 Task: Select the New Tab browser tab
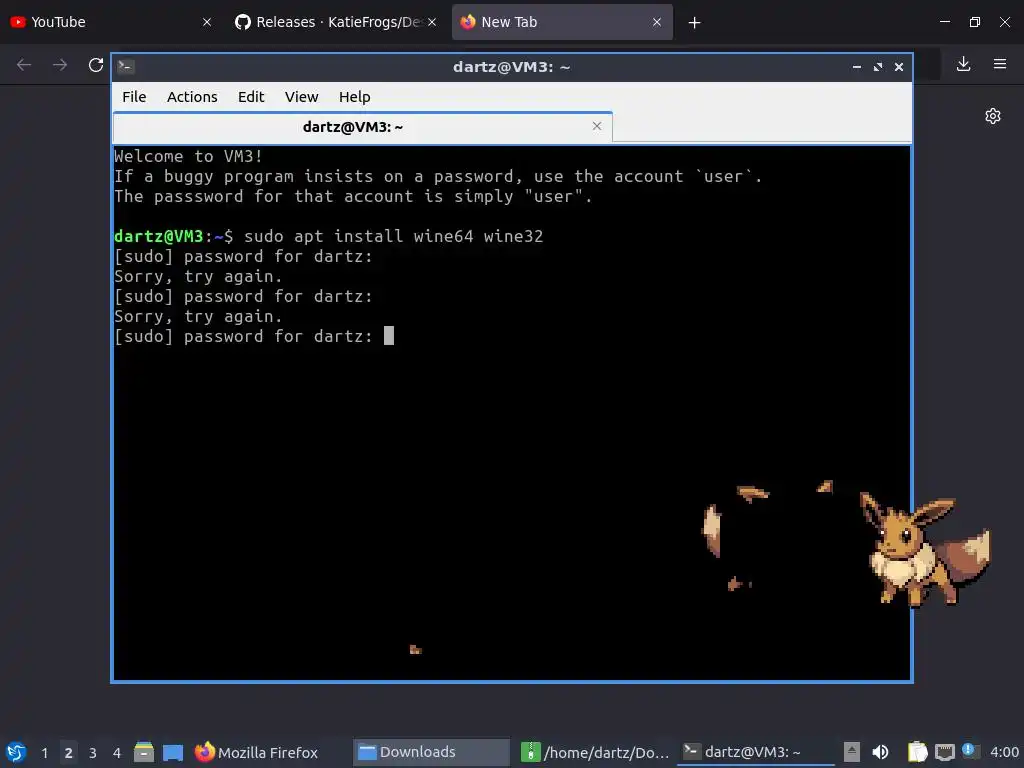562,22
